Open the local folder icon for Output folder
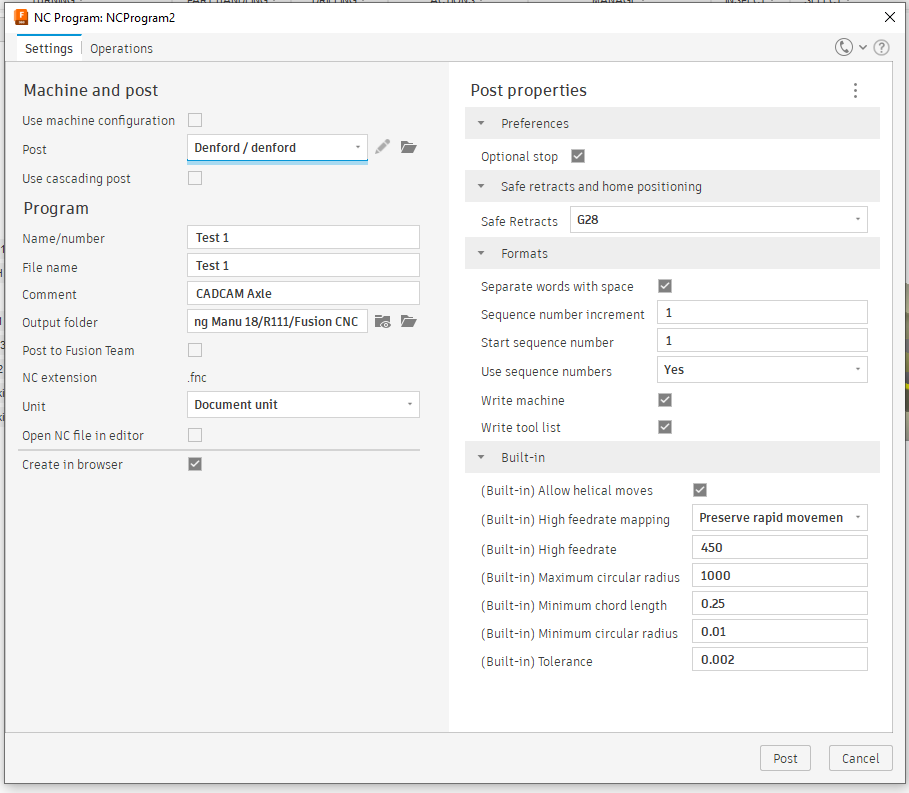This screenshot has width=909, height=793. tap(408, 321)
